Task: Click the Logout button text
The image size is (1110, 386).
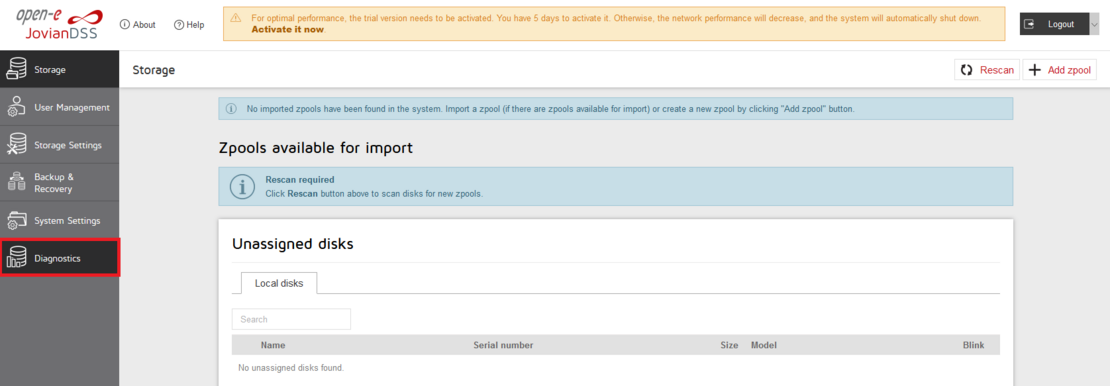Action: tap(1061, 24)
